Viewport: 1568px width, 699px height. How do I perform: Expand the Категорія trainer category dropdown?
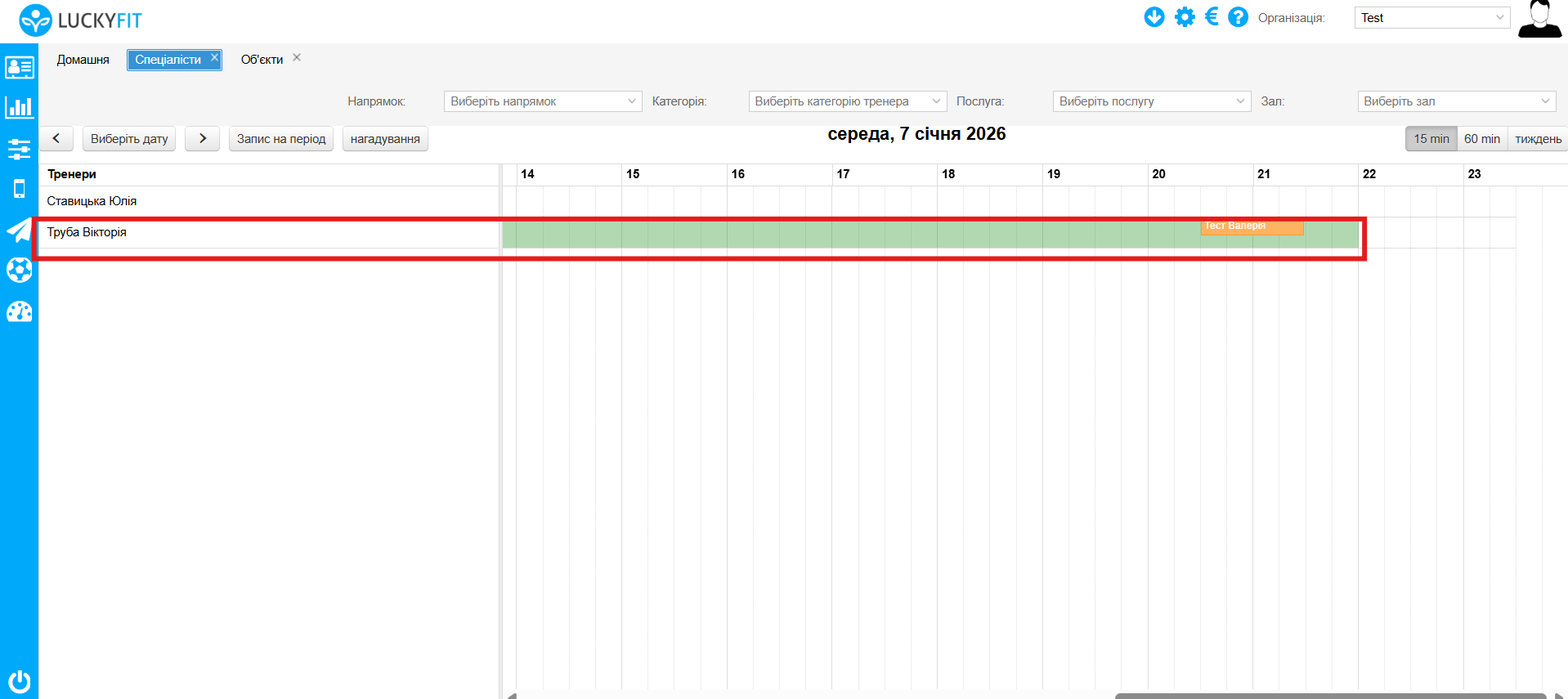click(847, 101)
